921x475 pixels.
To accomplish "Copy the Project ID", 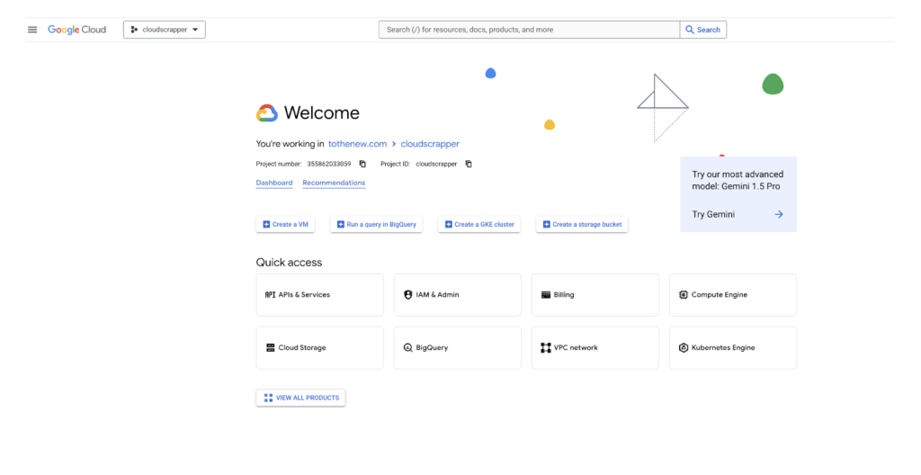I will click(x=469, y=164).
